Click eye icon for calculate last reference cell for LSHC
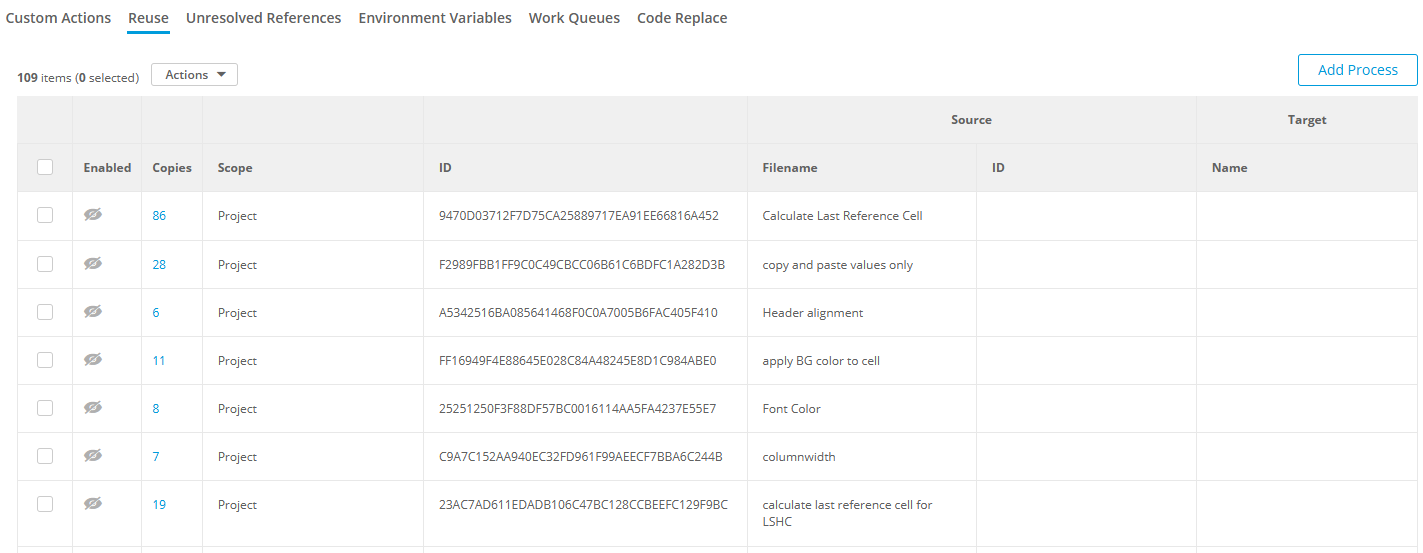1423x553 pixels. [93, 504]
